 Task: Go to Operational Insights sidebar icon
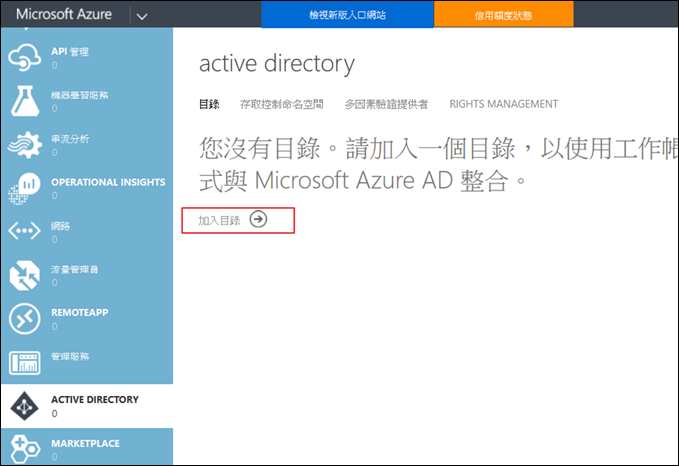24,187
